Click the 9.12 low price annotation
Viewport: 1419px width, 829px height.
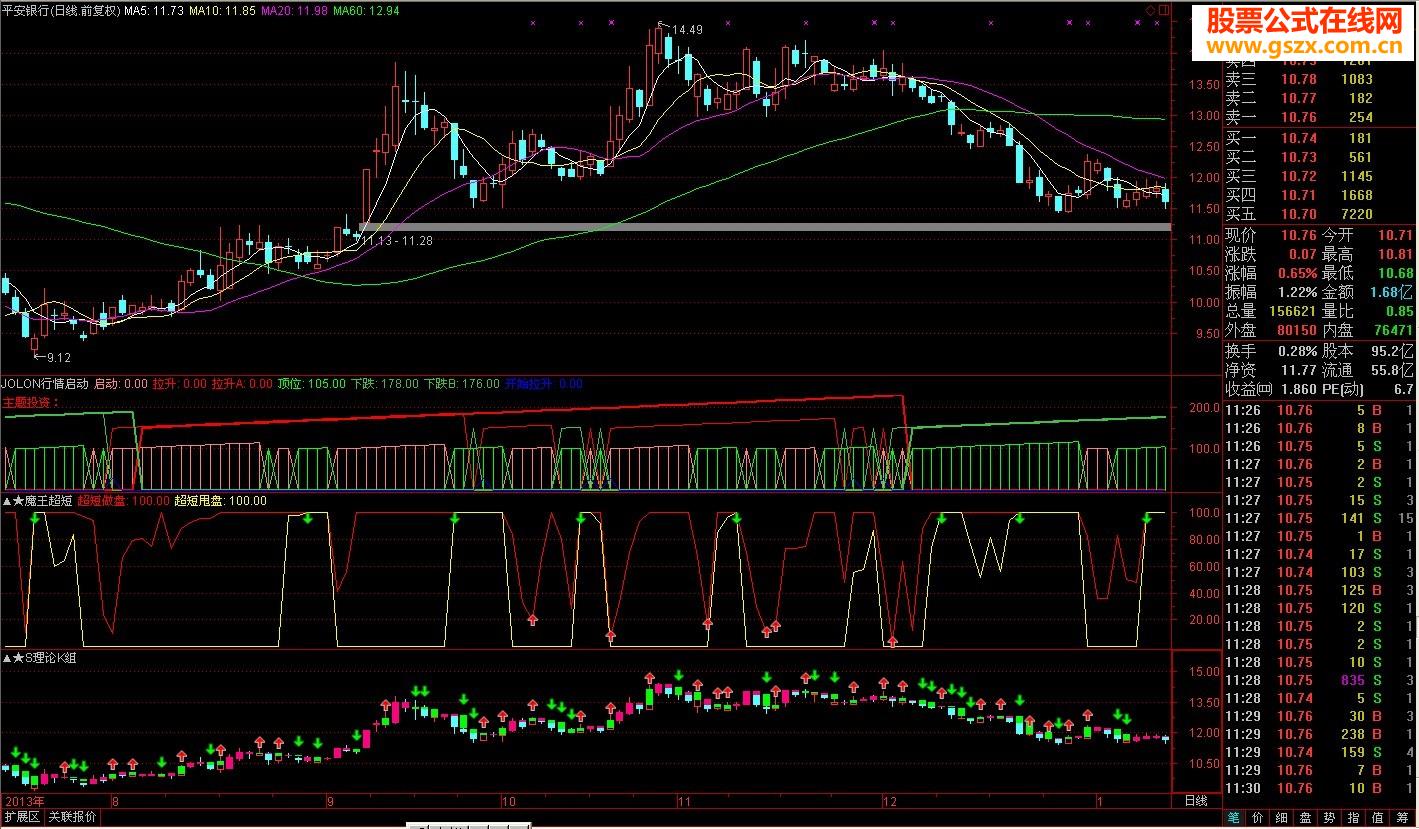point(59,357)
